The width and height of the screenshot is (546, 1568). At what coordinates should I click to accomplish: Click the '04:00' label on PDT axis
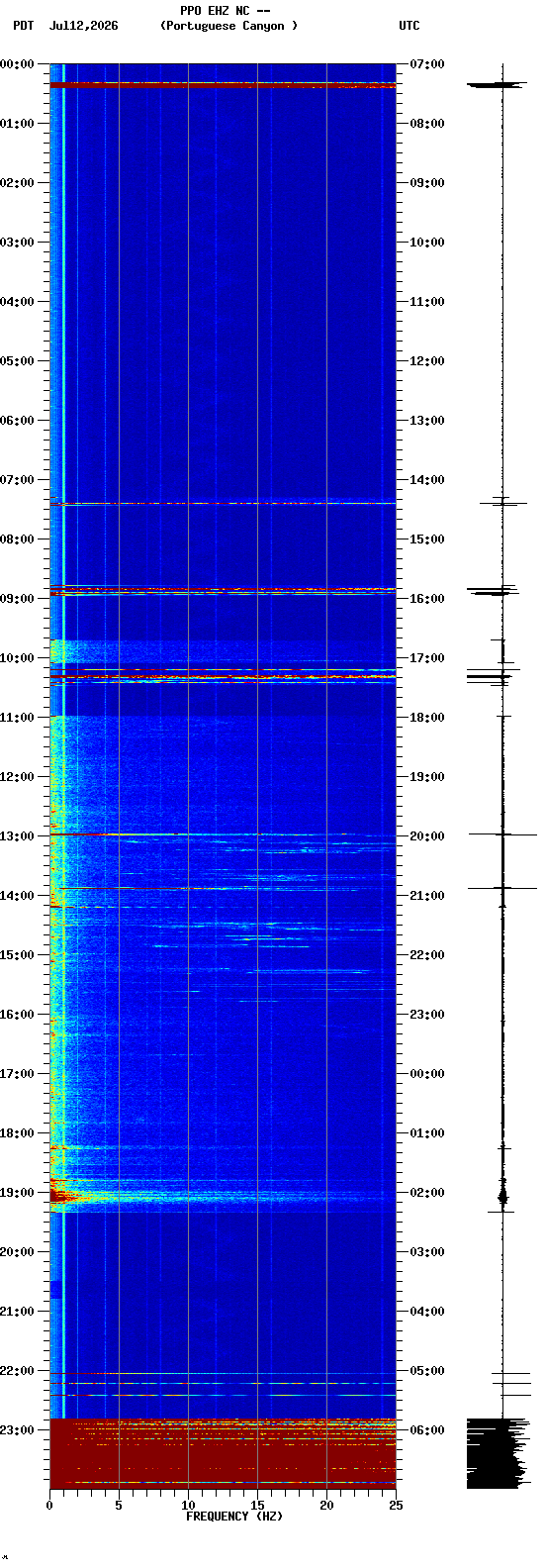click(x=17, y=302)
